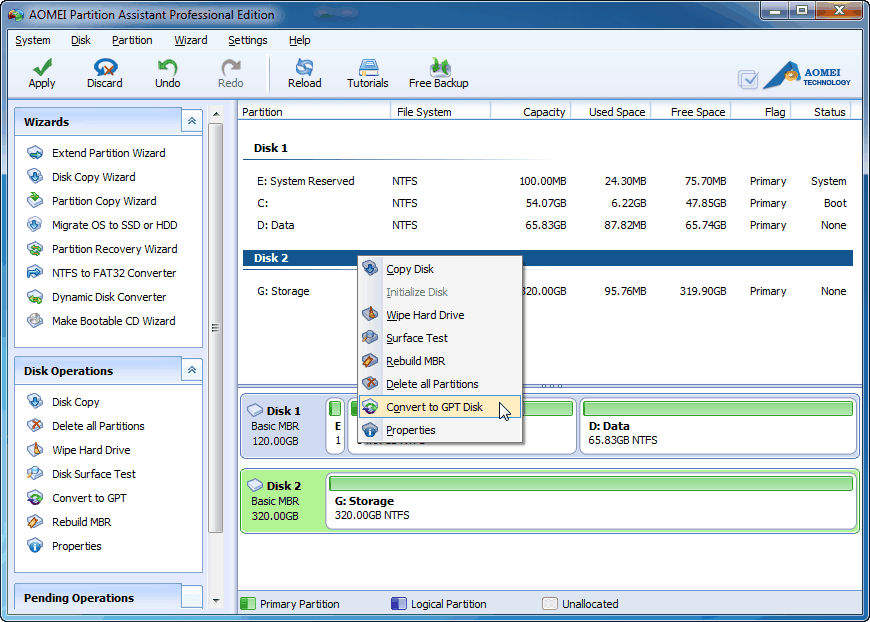This screenshot has height=622, width=870.
Task: Select the G: Storage row in list
Action: [548, 291]
